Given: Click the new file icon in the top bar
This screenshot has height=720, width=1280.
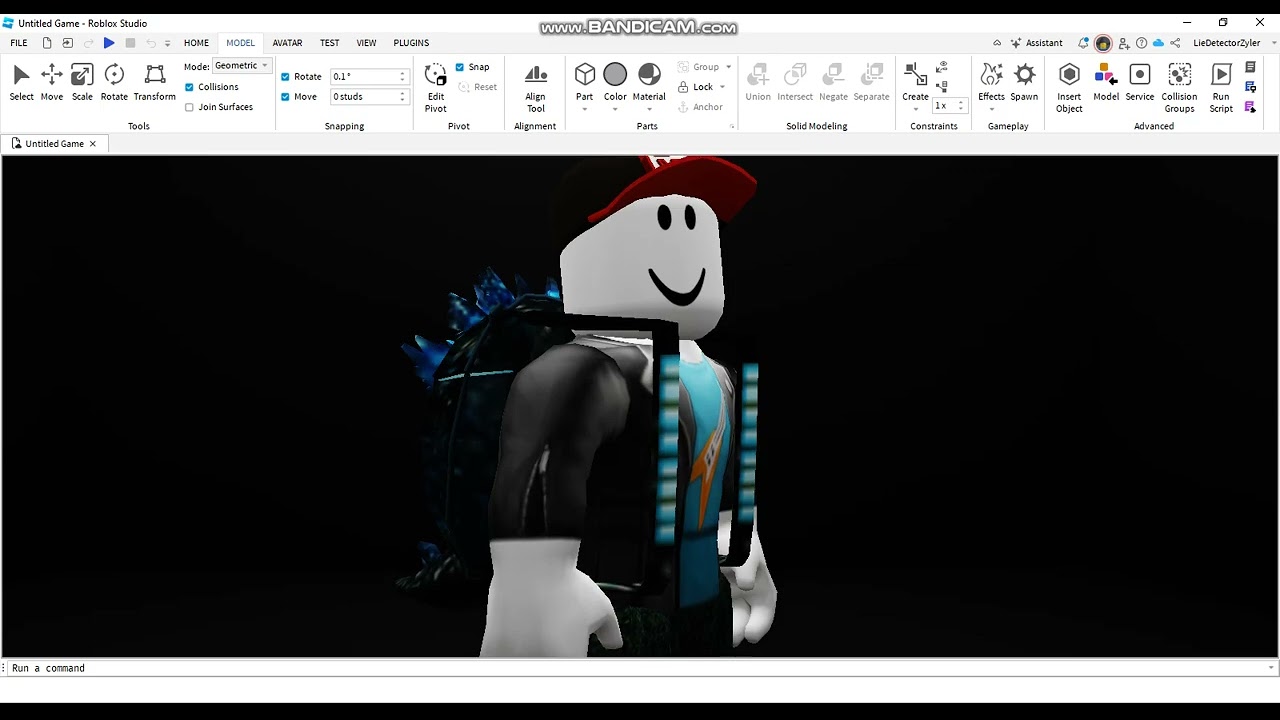Looking at the screenshot, I should click(47, 43).
